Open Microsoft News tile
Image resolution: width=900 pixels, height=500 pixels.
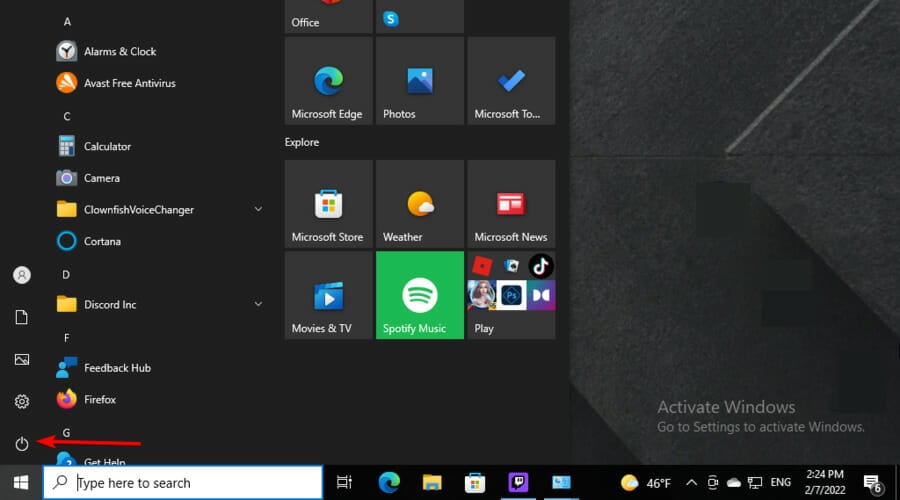click(x=511, y=204)
